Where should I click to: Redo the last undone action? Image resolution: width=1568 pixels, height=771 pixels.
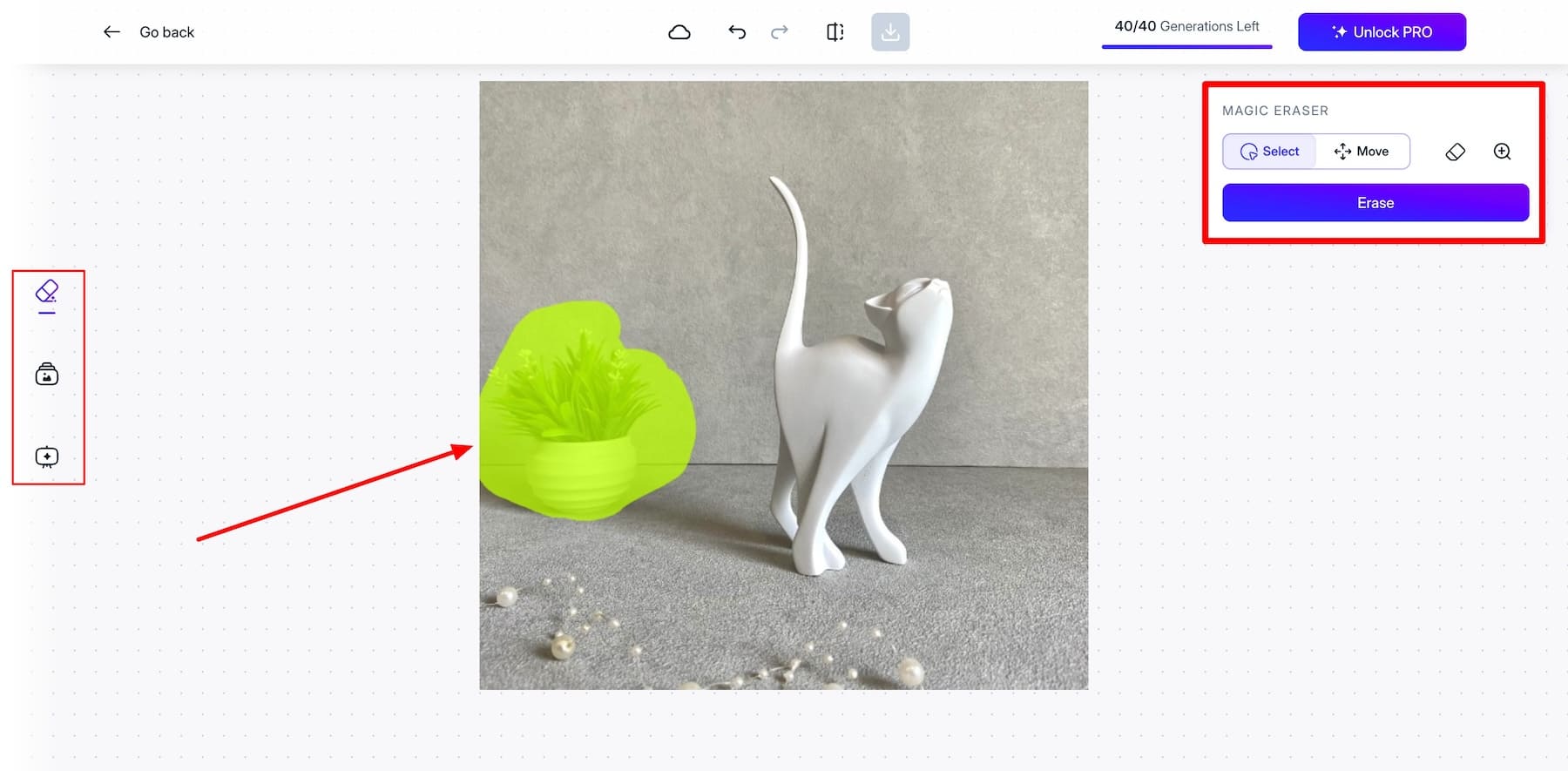pos(780,32)
